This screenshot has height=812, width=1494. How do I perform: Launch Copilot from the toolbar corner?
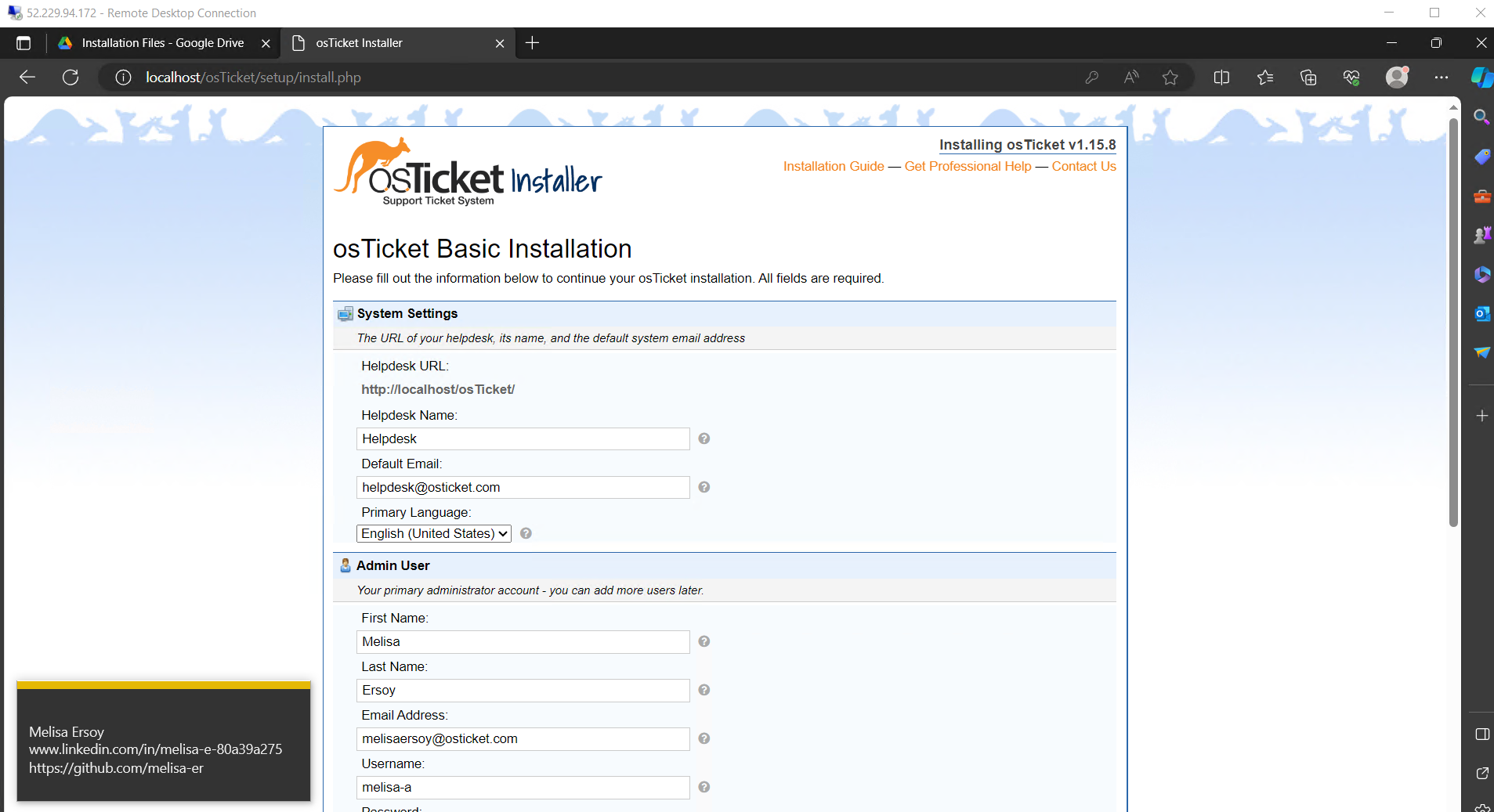(x=1481, y=78)
